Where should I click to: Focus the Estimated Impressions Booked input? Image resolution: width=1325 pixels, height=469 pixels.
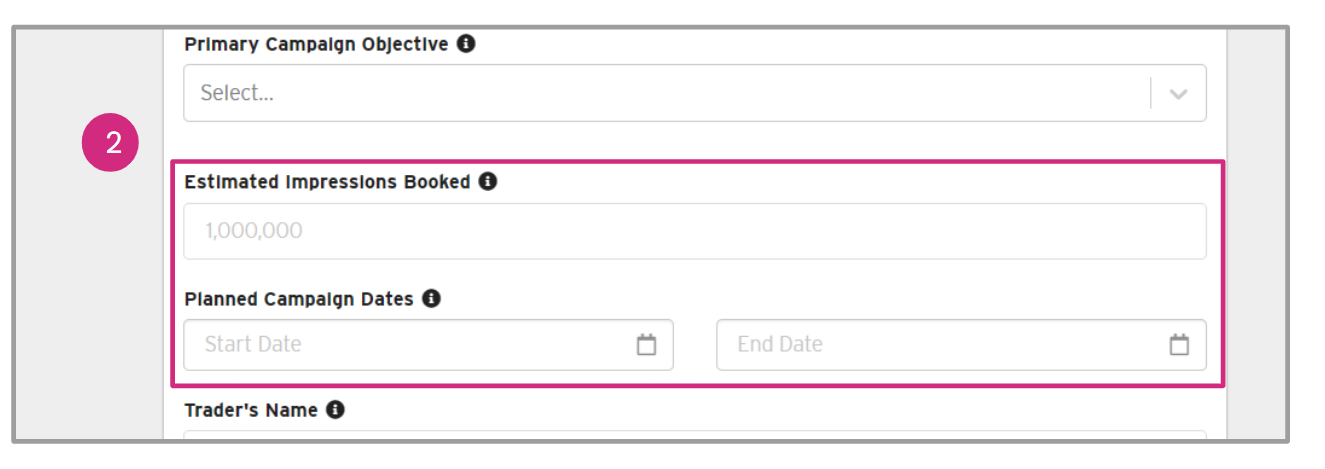coord(694,231)
